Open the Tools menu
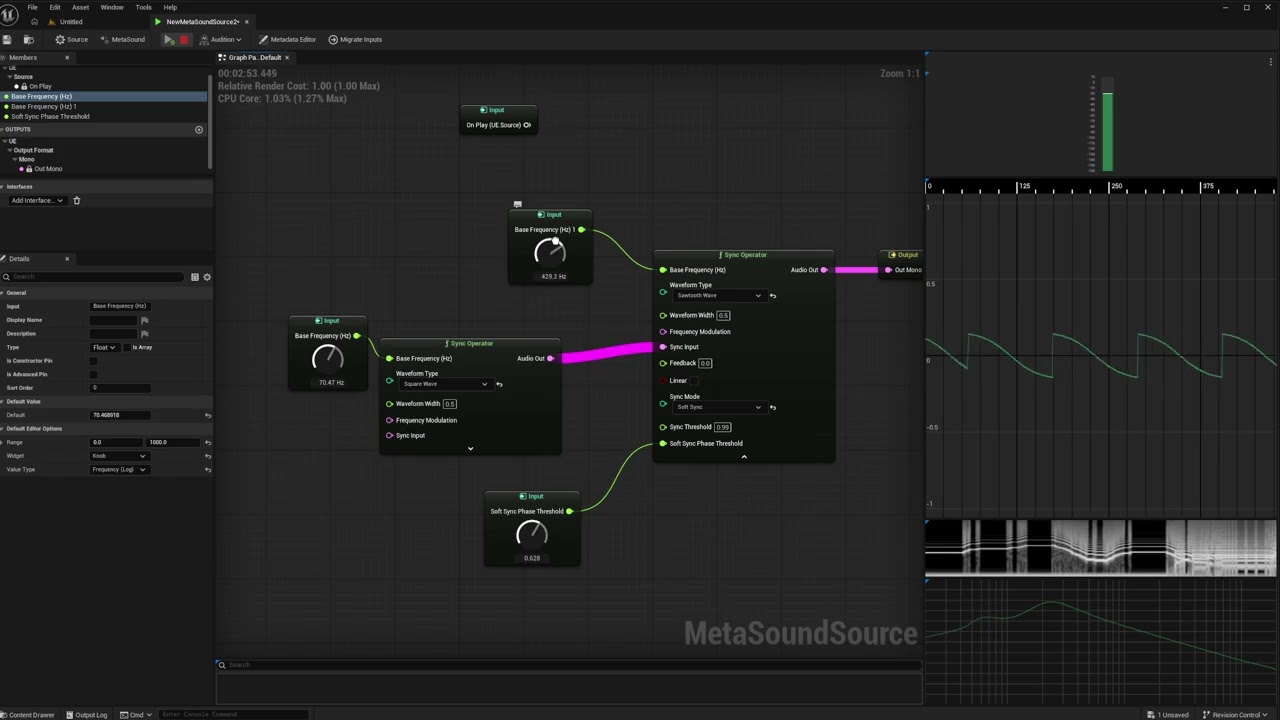Image resolution: width=1280 pixels, height=720 pixels. (144, 7)
